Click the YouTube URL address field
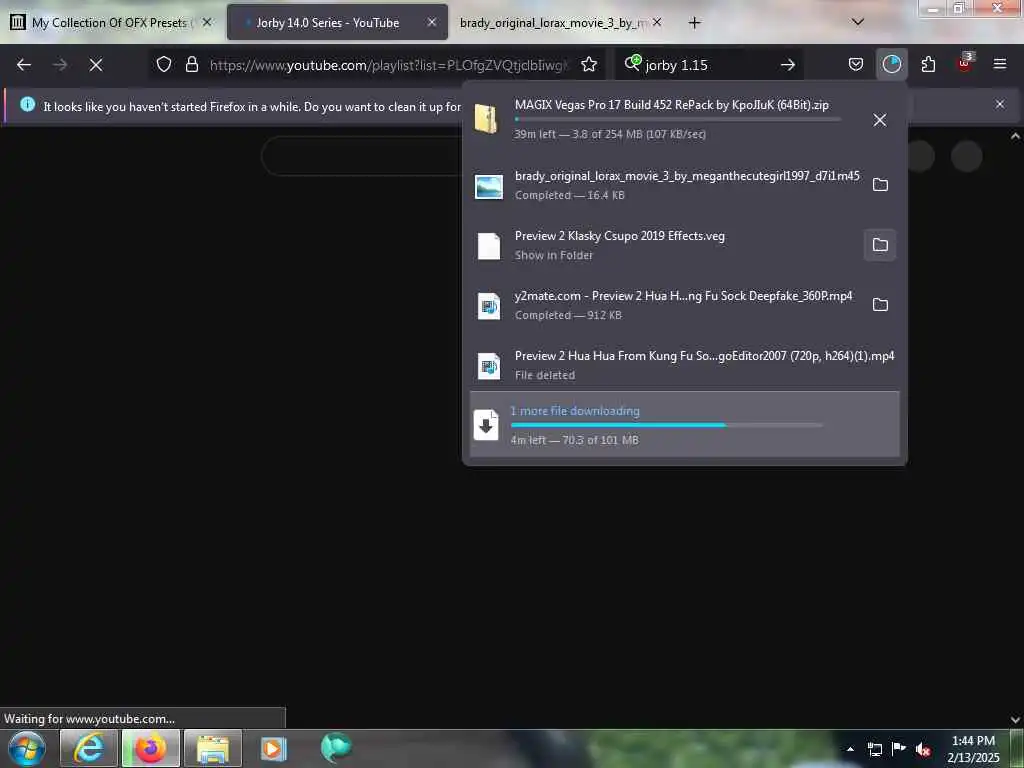 pos(391,65)
